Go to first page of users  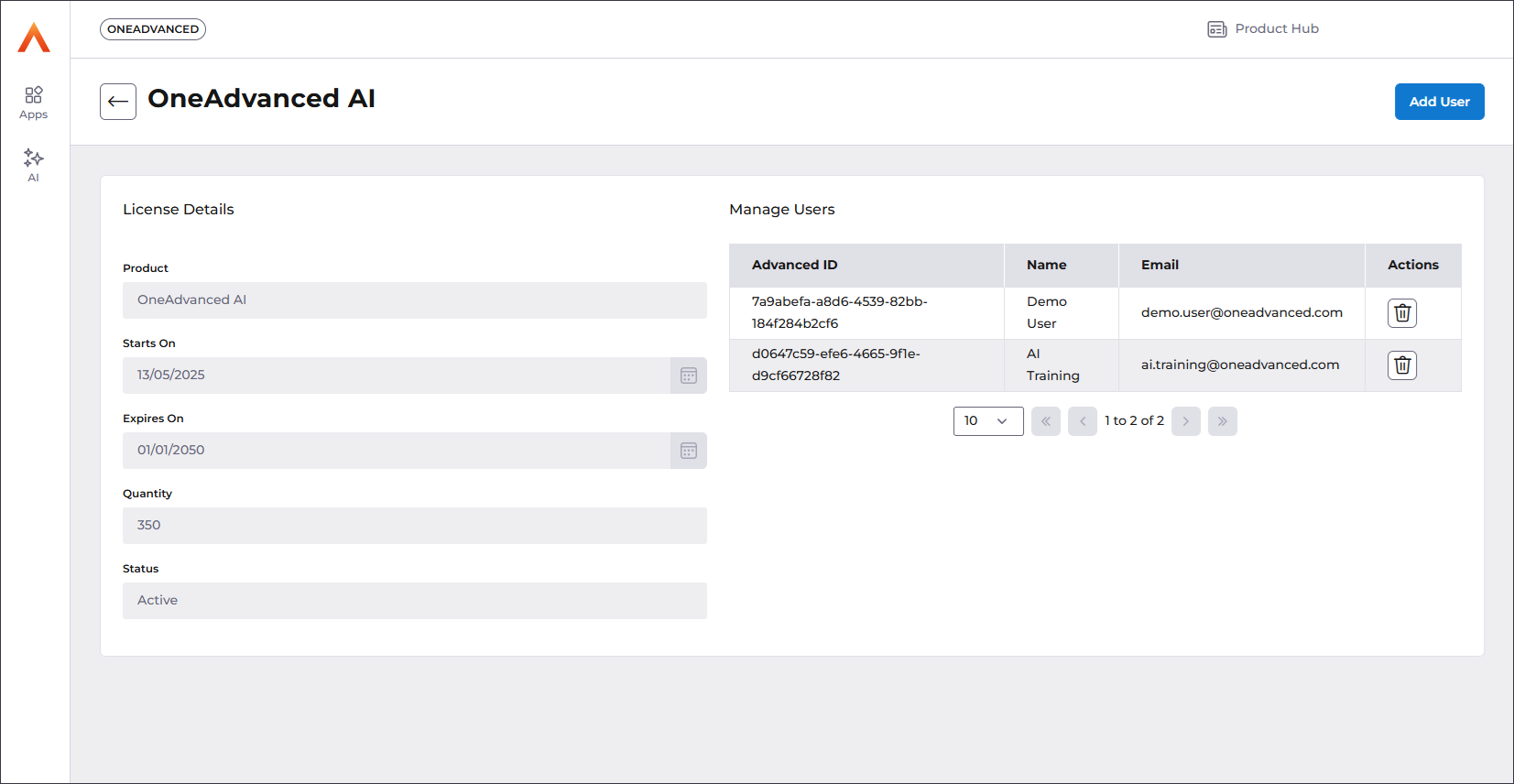[1046, 421]
